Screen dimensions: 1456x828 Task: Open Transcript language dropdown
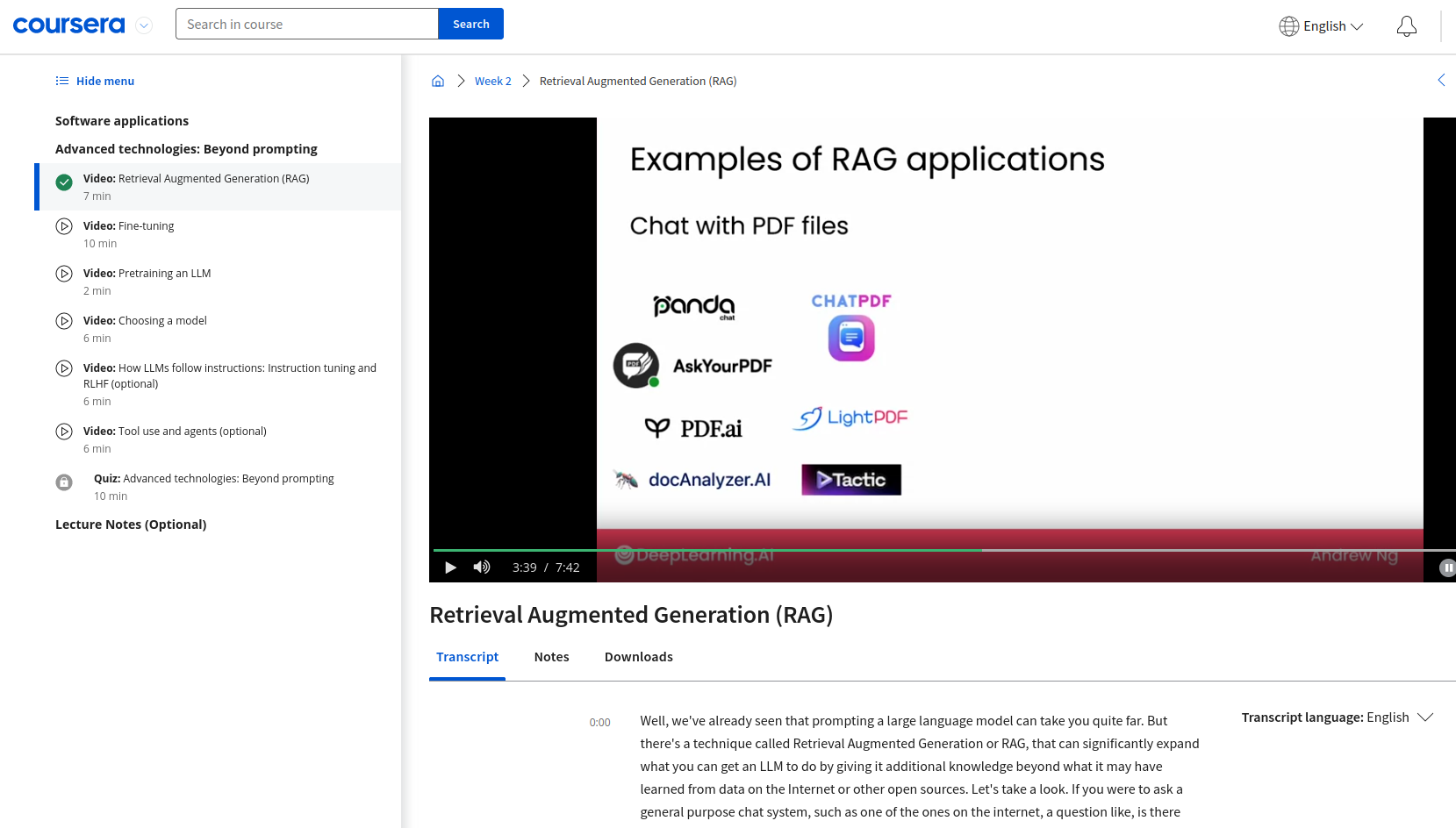1338,717
